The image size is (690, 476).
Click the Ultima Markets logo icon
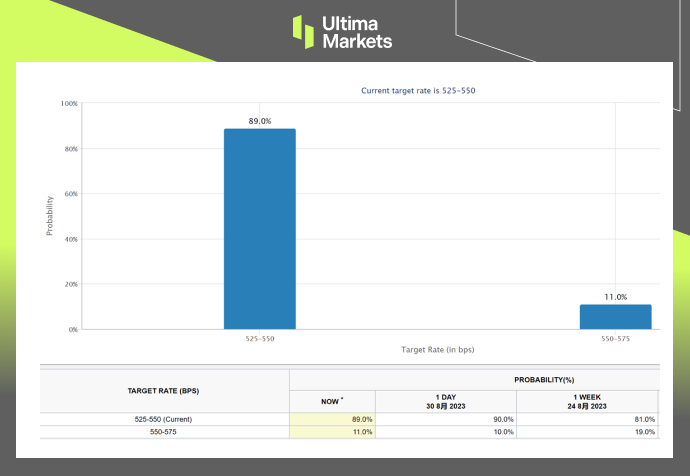pos(303,32)
